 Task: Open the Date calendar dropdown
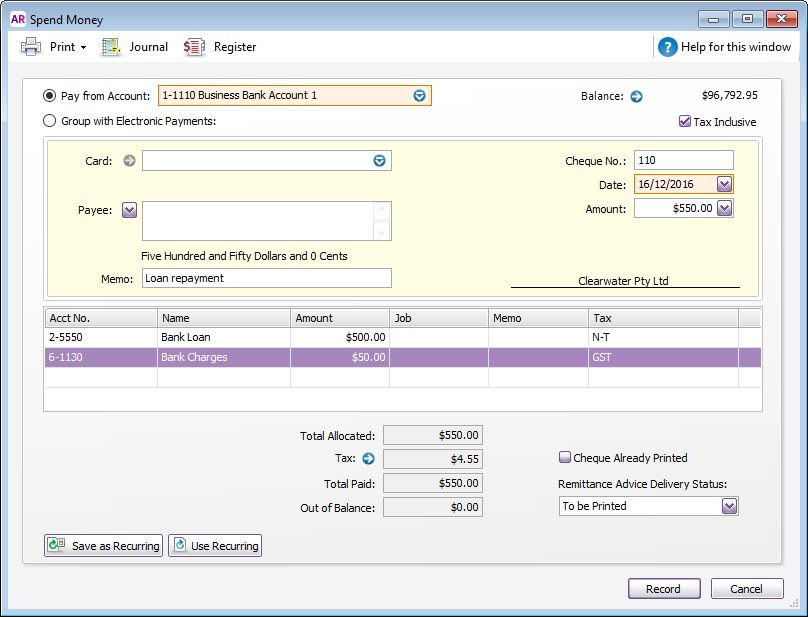[725, 184]
